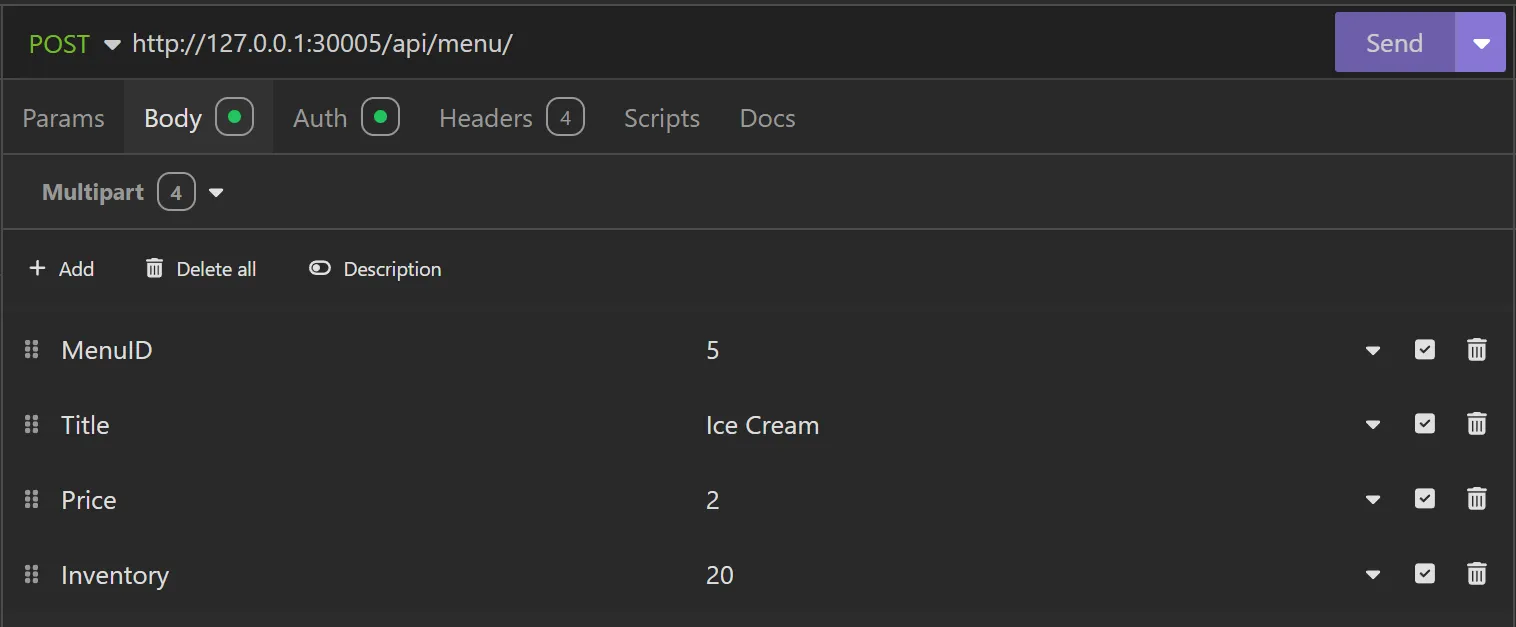Expand the Multipart body type dropdown
Image resolution: width=1516 pixels, height=627 pixels.
(x=216, y=192)
